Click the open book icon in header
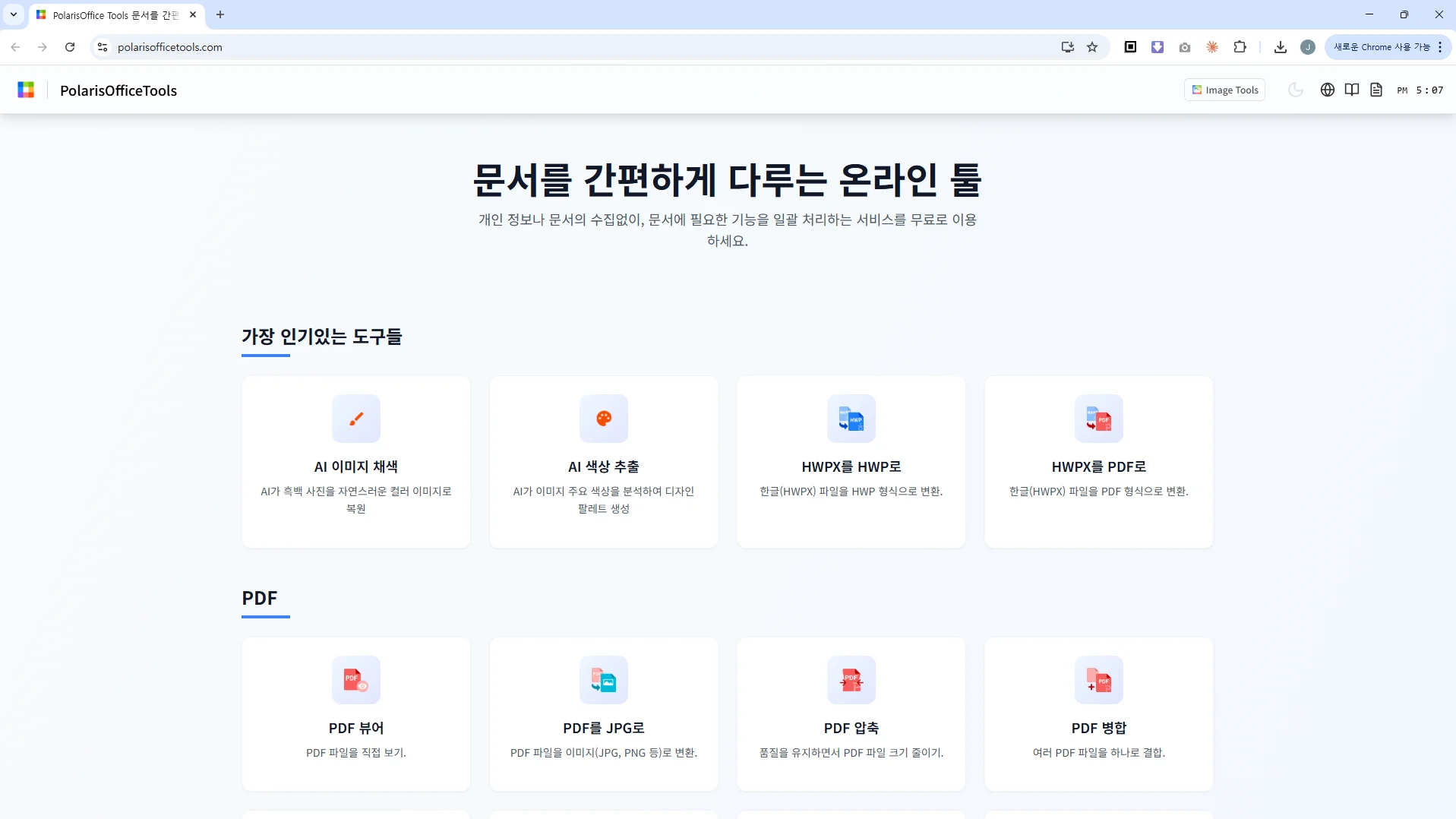1456x819 pixels. click(x=1352, y=90)
